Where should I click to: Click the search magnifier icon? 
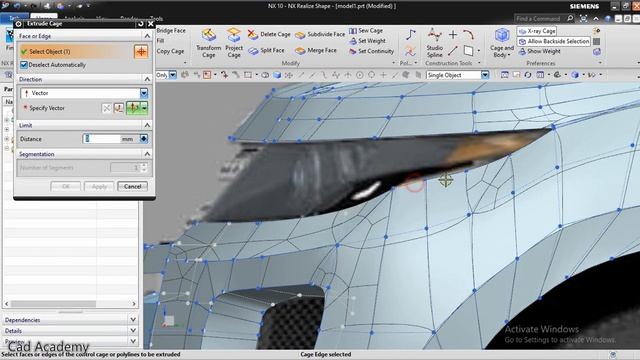click(x=570, y=18)
